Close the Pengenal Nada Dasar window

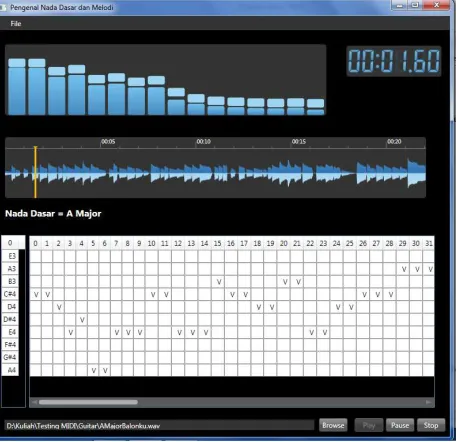437,5
